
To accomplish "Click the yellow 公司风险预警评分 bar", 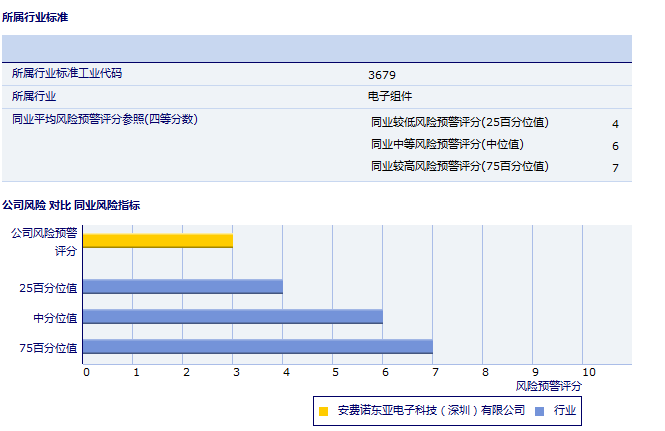I will click(157, 240).
